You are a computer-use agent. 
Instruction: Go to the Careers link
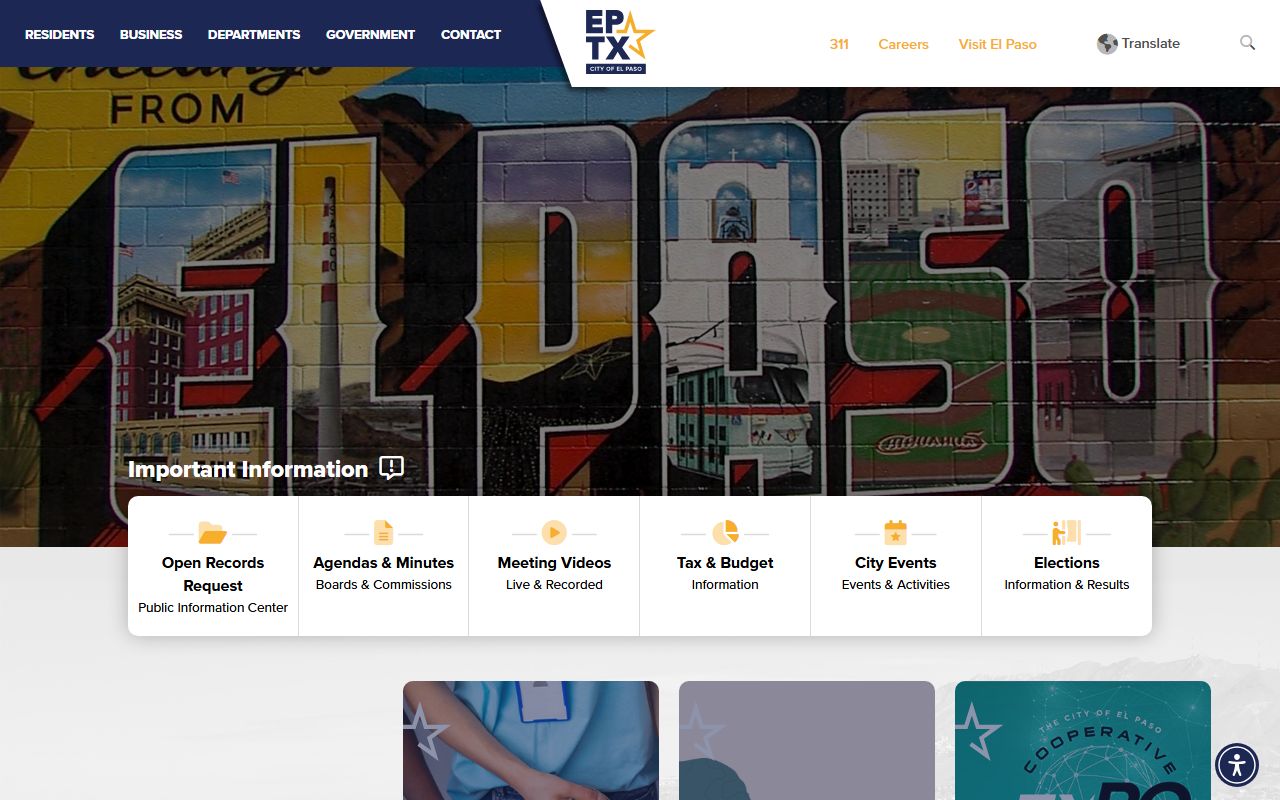coord(903,44)
